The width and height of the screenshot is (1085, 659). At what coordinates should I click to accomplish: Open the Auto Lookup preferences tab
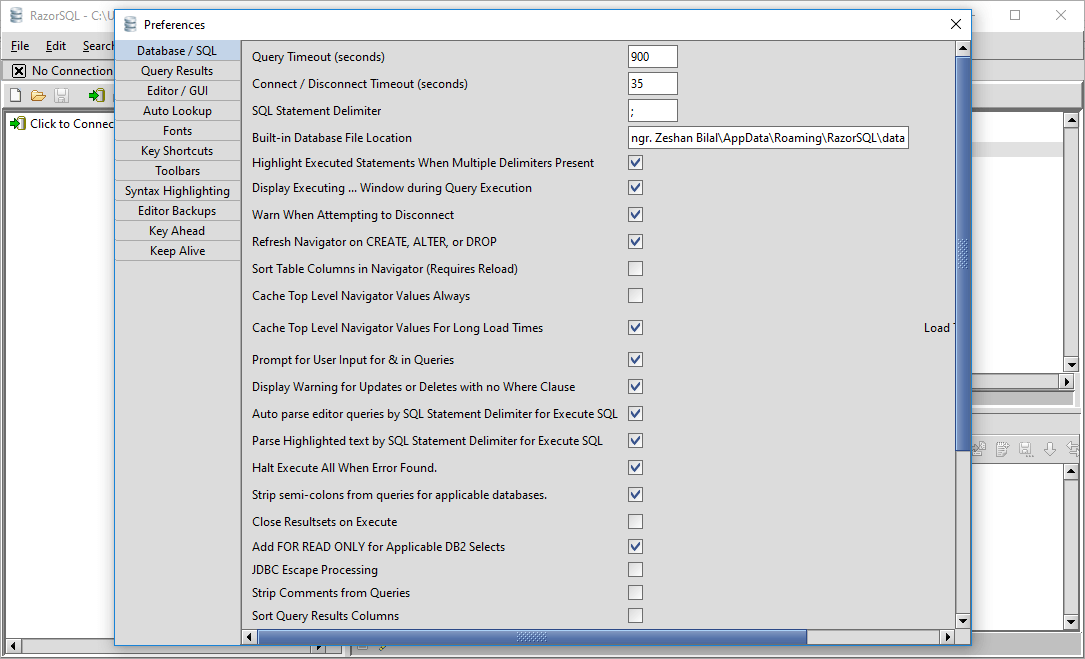click(177, 111)
